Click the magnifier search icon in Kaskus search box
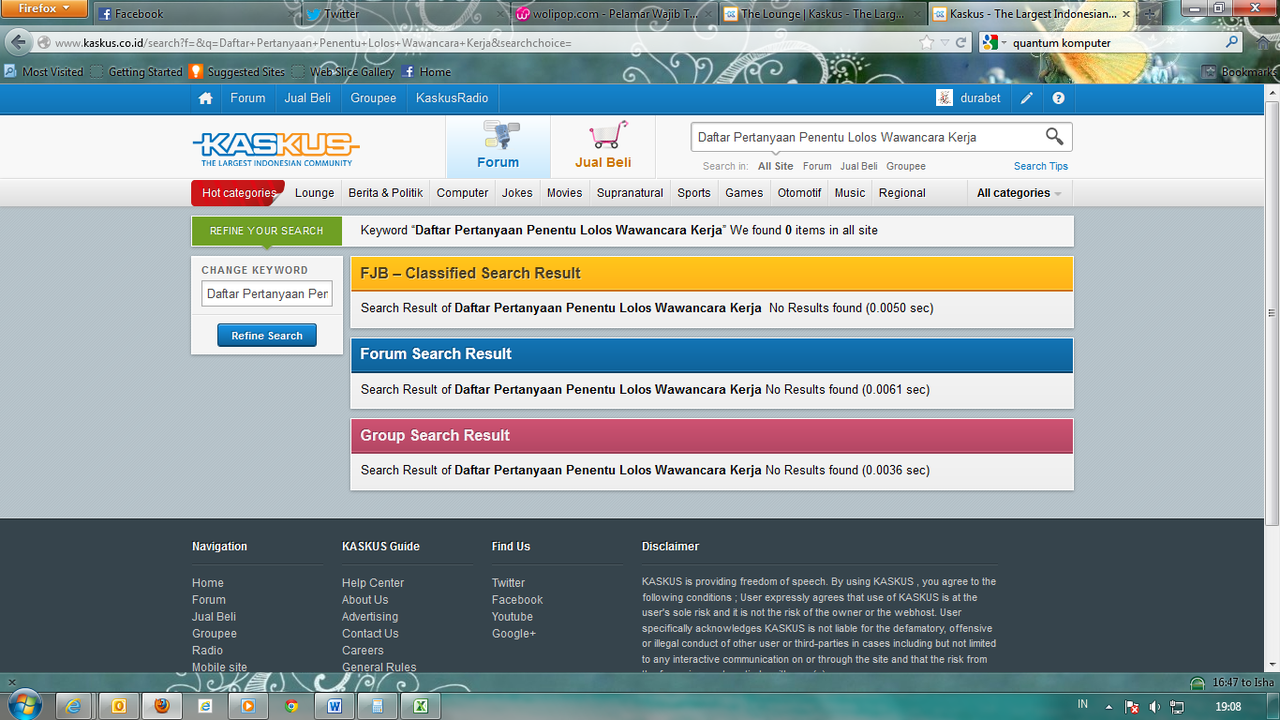Image resolution: width=1280 pixels, height=720 pixels. (x=1054, y=137)
